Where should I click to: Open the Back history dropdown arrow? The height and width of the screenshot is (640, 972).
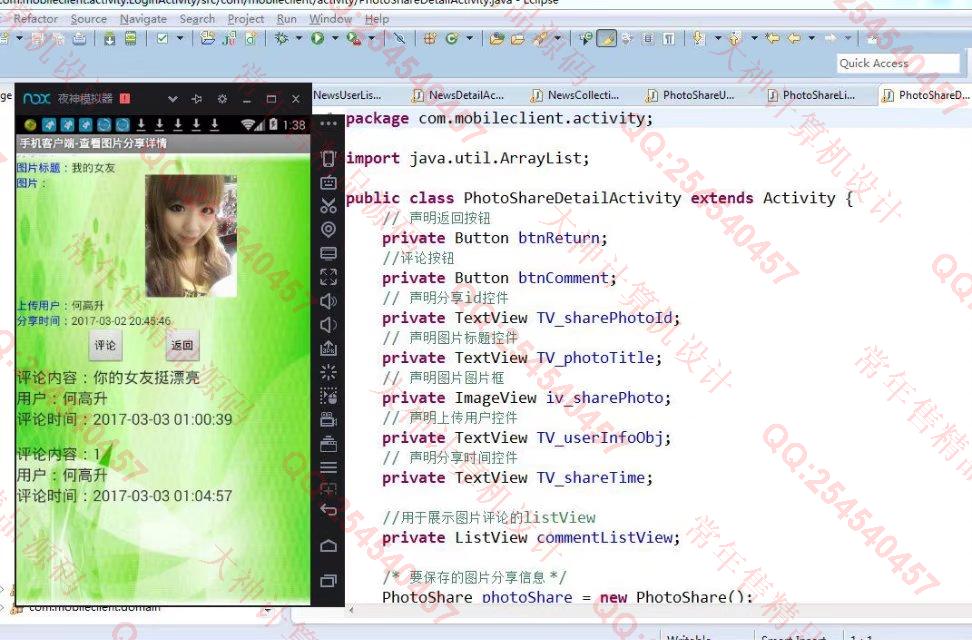point(811,39)
